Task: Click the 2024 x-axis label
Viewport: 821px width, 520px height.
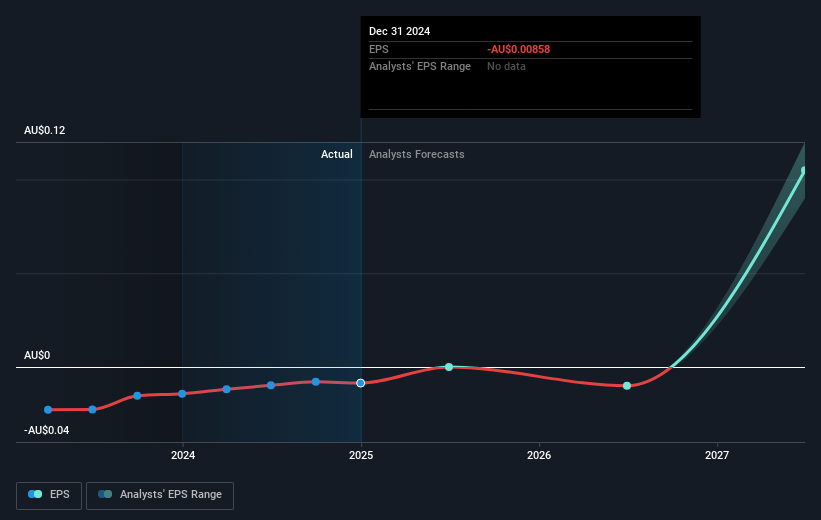Action: click(183, 455)
